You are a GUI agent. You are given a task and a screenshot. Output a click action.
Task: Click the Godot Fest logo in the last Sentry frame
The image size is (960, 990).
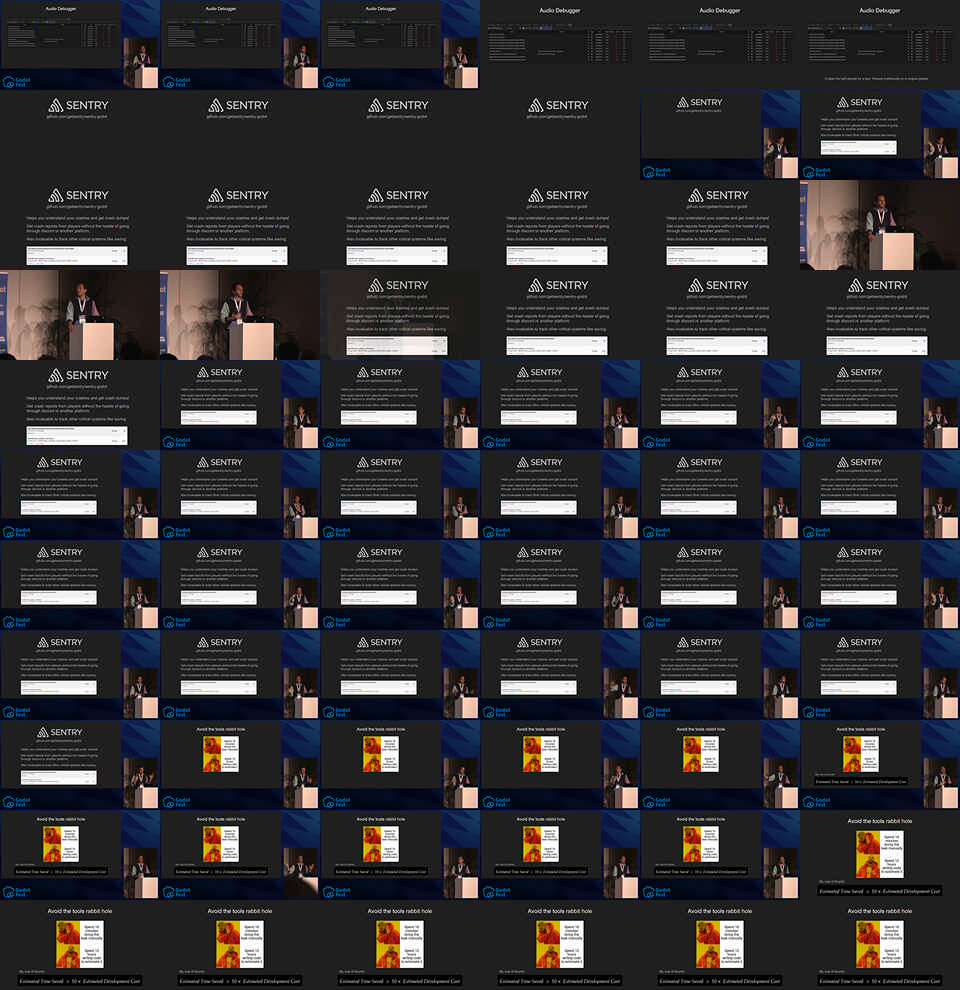[x=17, y=802]
